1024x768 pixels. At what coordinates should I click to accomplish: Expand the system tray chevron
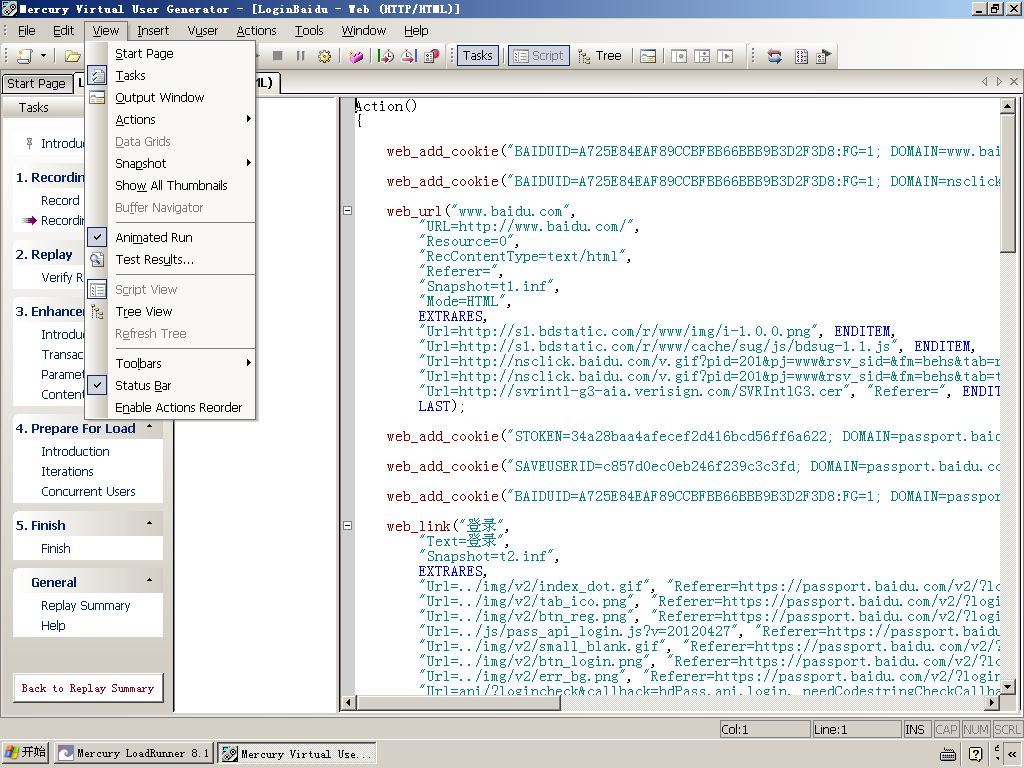[1012, 754]
